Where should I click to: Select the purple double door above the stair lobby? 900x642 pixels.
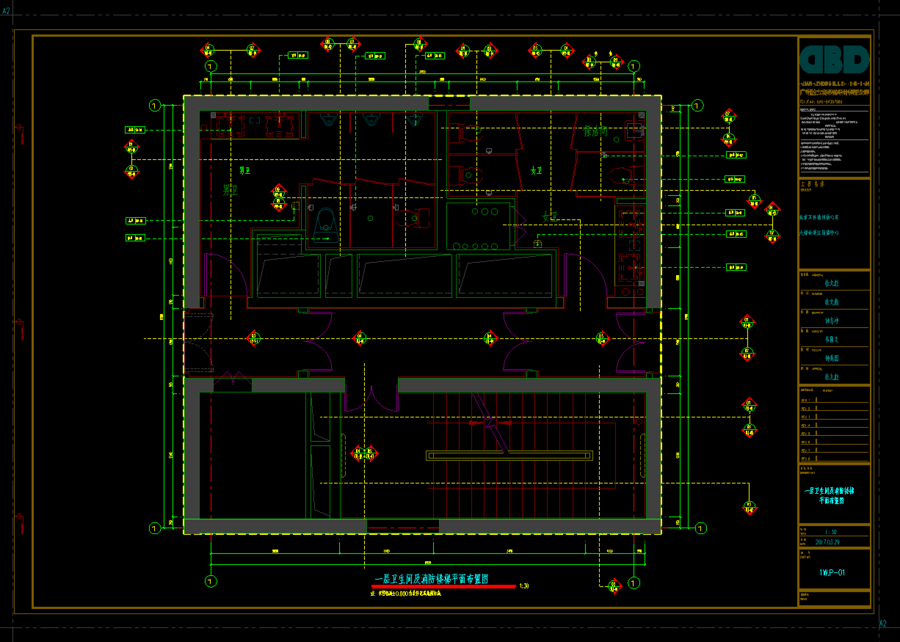coord(371,398)
